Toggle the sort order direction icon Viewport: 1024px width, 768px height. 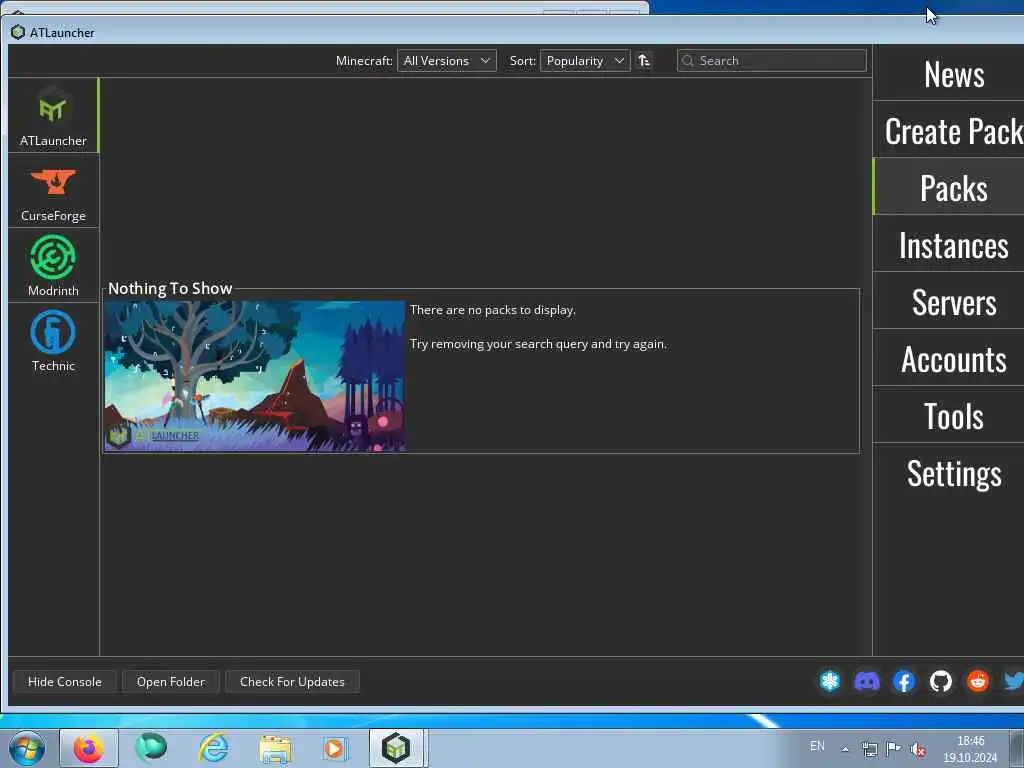point(644,61)
